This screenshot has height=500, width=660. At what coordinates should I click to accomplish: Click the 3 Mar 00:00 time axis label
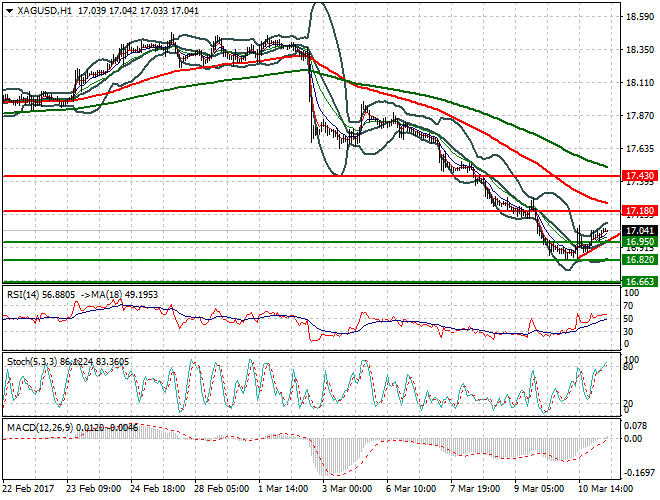tap(348, 489)
